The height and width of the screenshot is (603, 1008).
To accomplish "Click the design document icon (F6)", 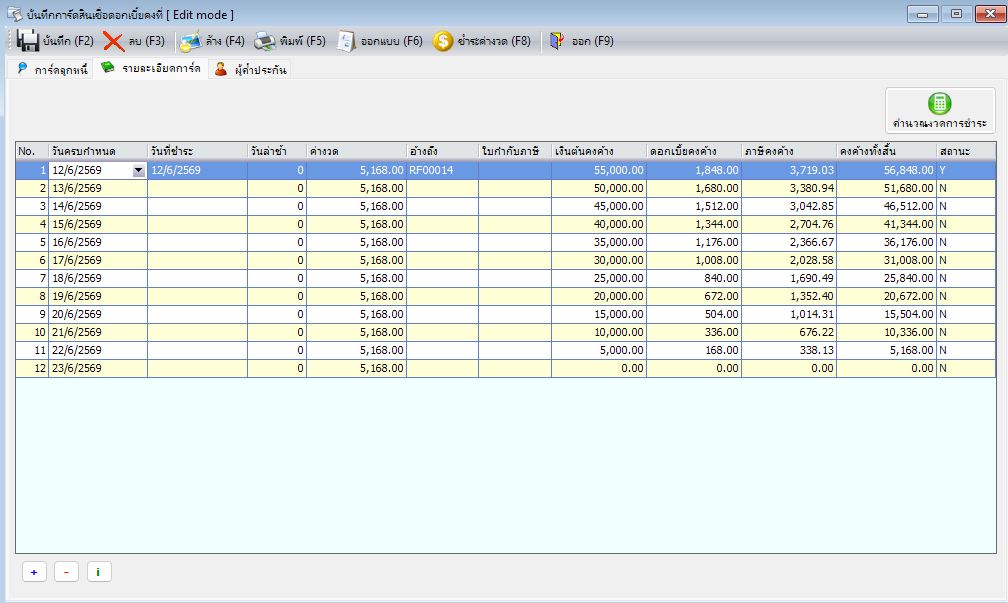I will pyautogui.click(x=346, y=42).
